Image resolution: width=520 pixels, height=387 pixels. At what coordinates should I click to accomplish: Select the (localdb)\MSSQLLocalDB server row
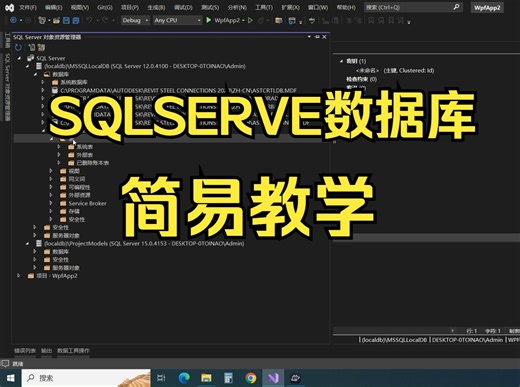pos(145,66)
